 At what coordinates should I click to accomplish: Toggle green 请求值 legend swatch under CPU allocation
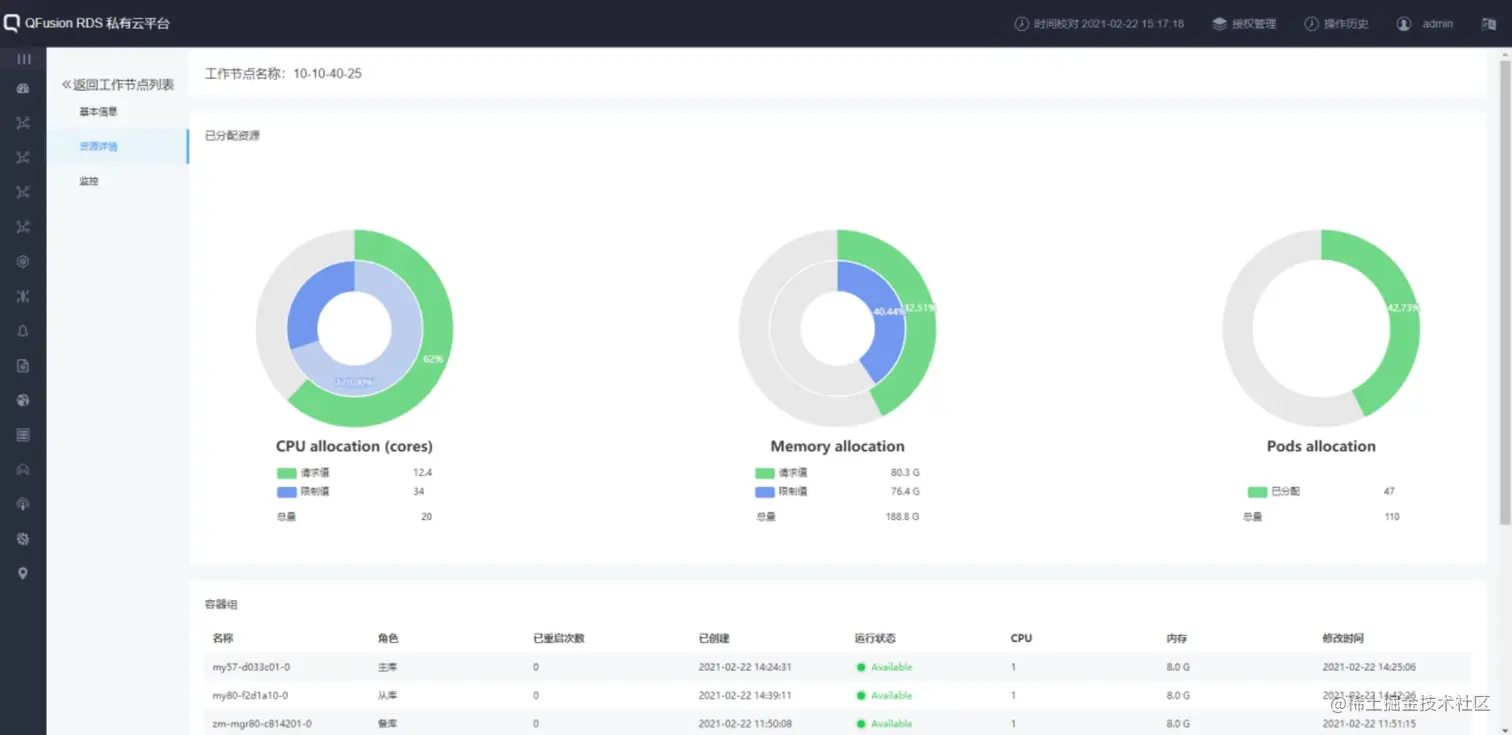point(287,473)
